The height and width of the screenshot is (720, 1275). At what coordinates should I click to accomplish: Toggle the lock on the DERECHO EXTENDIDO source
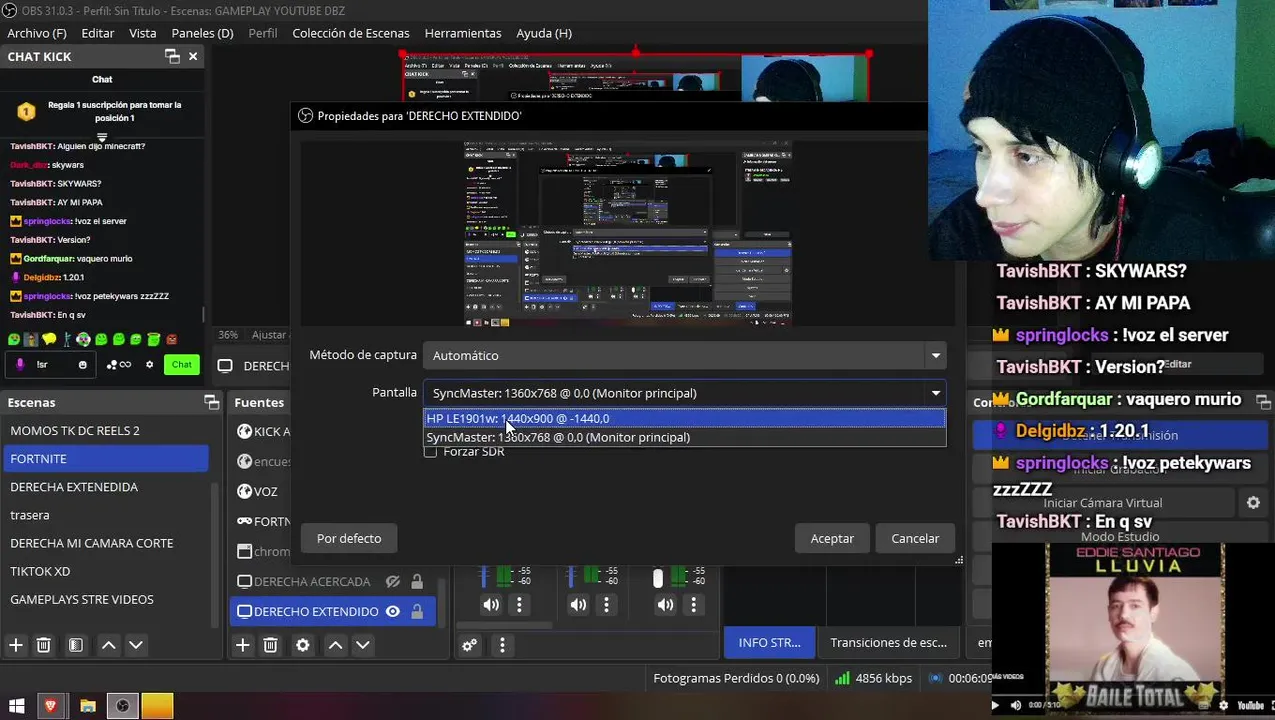(417, 611)
